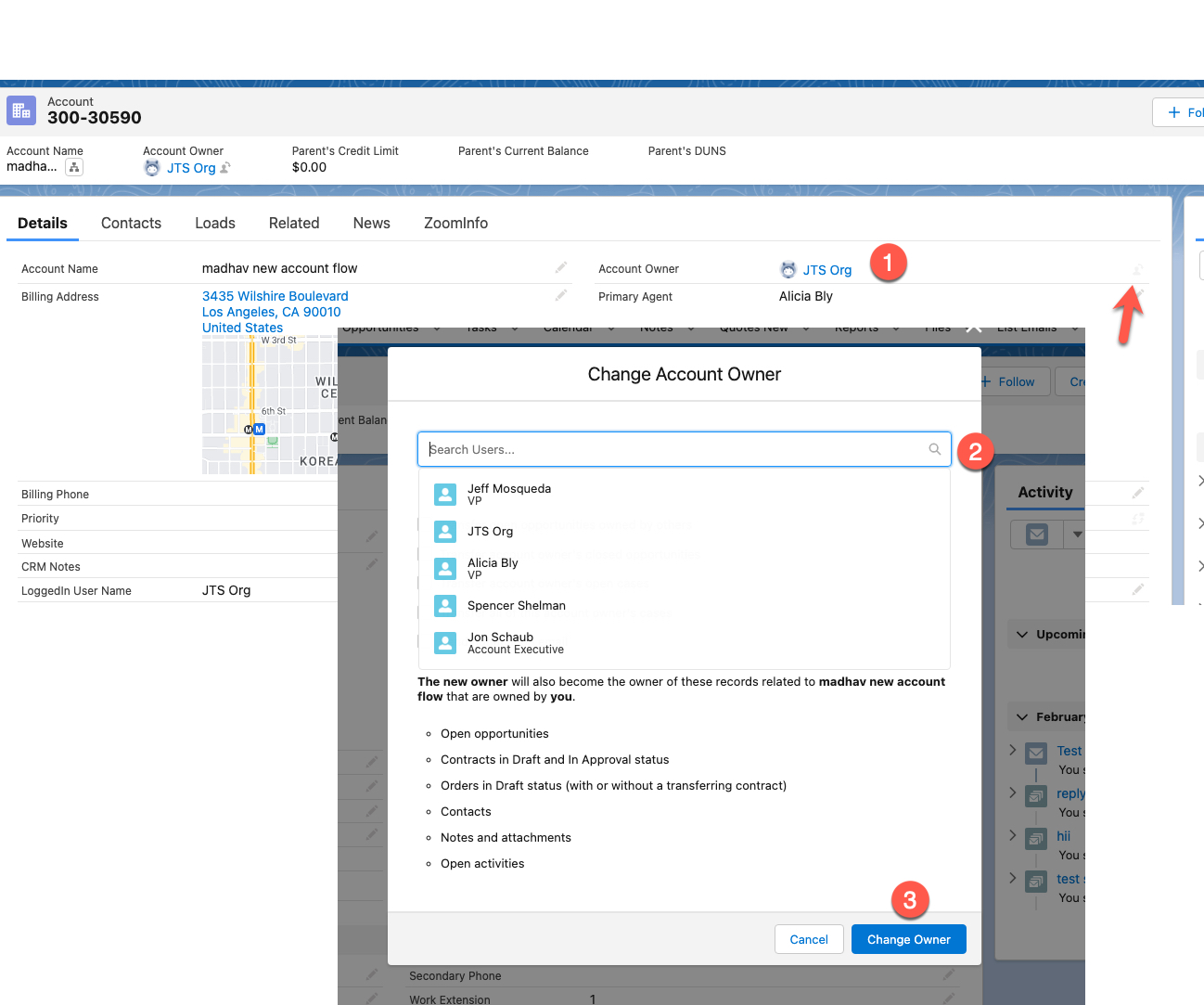The height and width of the screenshot is (1005, 1204).
Task: Click the pencil icon in the Billing Phone row
Action: [1138, 493]
